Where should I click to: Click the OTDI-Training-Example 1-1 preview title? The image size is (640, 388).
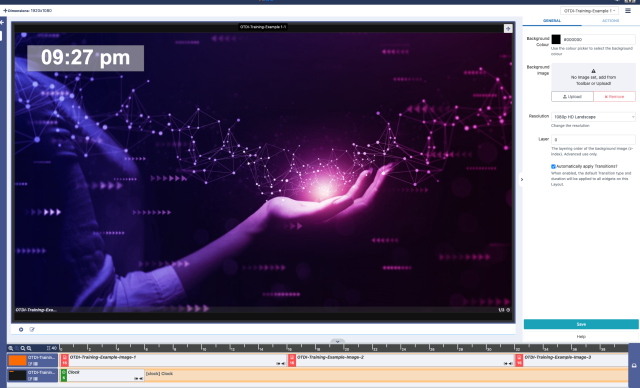(263, 27)
